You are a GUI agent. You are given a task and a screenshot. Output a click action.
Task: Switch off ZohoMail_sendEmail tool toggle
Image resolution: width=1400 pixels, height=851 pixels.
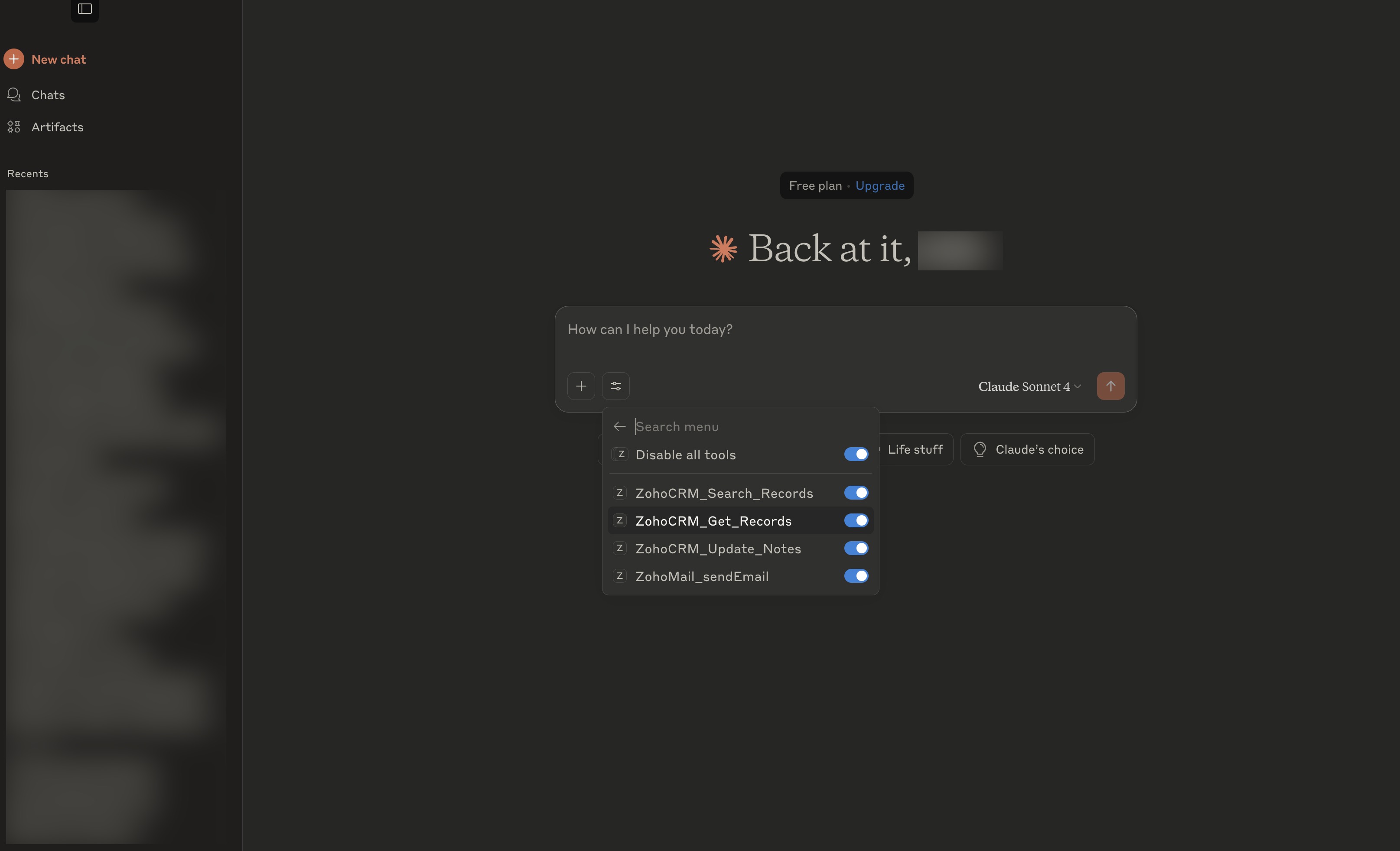pyautogui.click(x=856, y=576)
